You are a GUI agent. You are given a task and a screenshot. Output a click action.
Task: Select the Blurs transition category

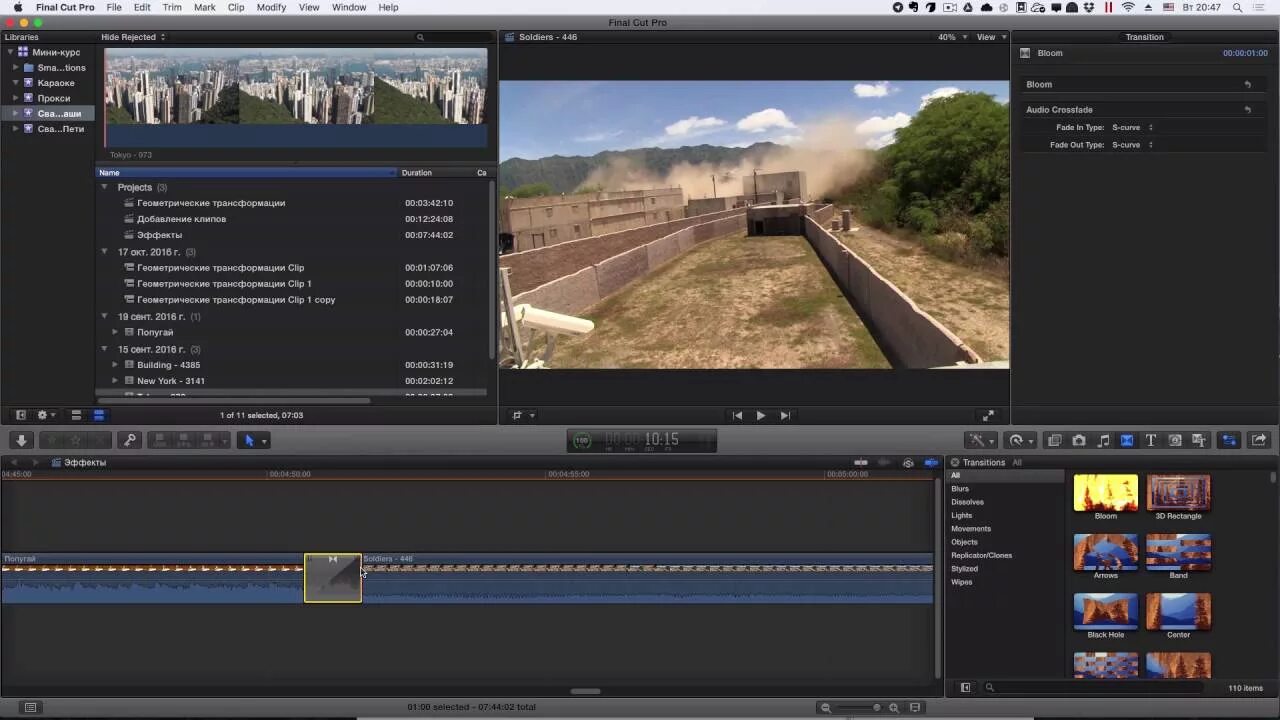pyautogui.click(x=960, y=489)
